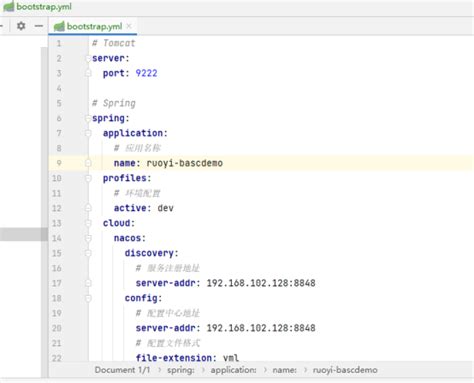The height and width of the screenshot is (383, 474).
Task: Click the Spring leaf icon in title bar
Action: [9, 6]
